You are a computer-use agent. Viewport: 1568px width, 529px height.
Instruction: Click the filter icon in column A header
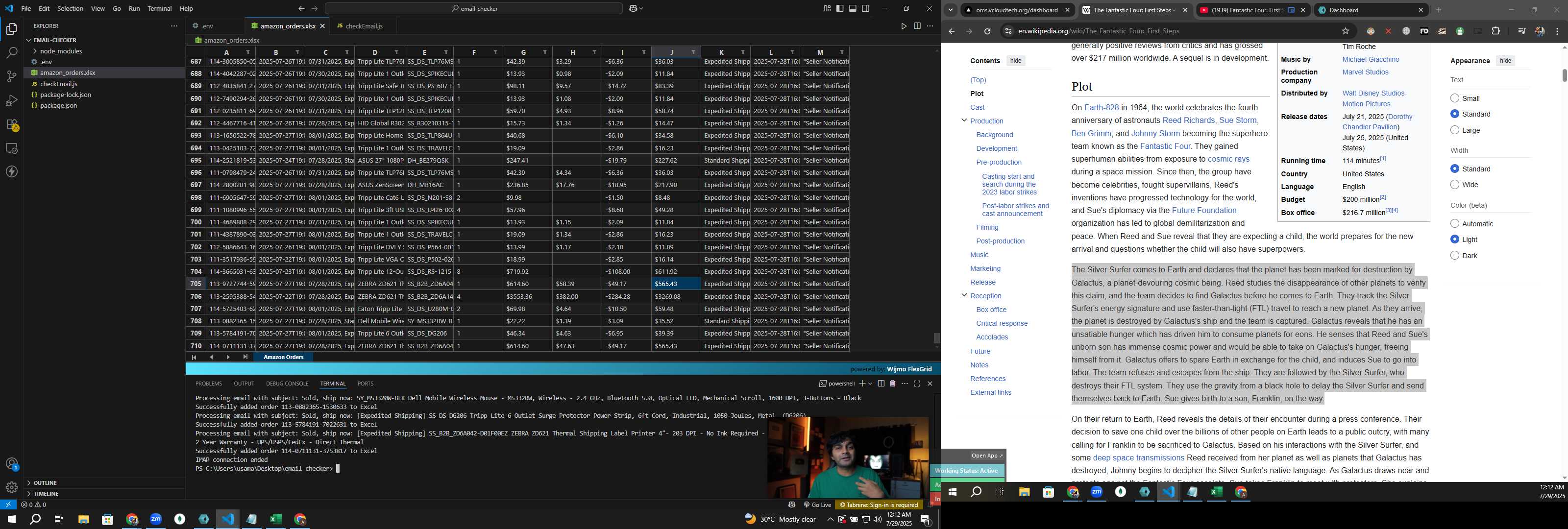click(x=248, y=52)
